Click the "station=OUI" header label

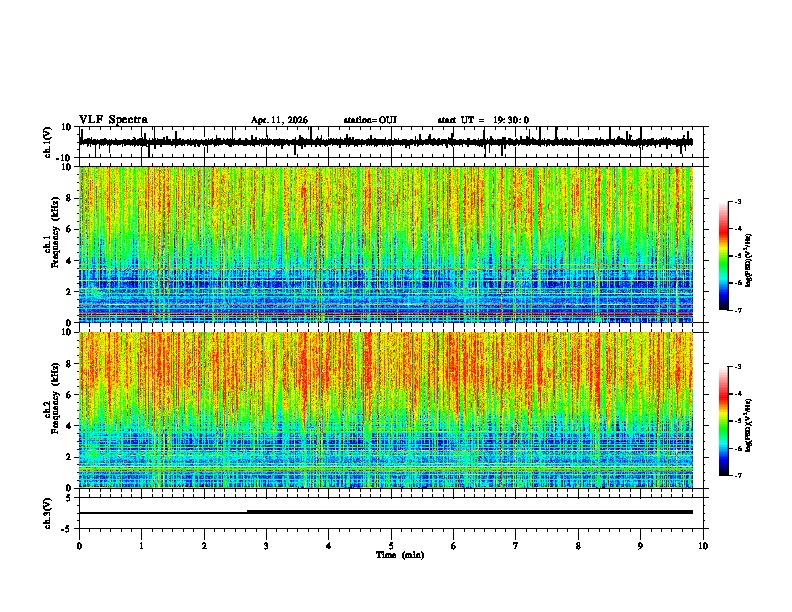[x=370, y=120]
